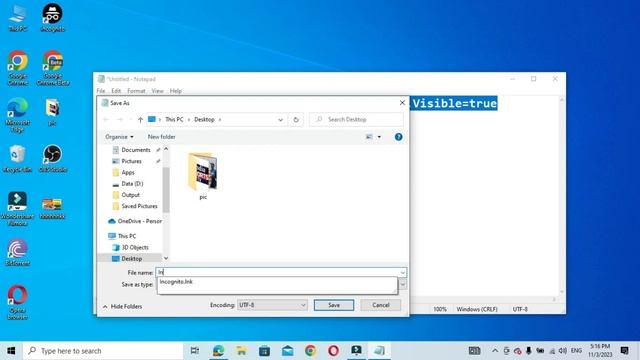Open Windows Start menu
640x360 pixels.
(11, 351)
